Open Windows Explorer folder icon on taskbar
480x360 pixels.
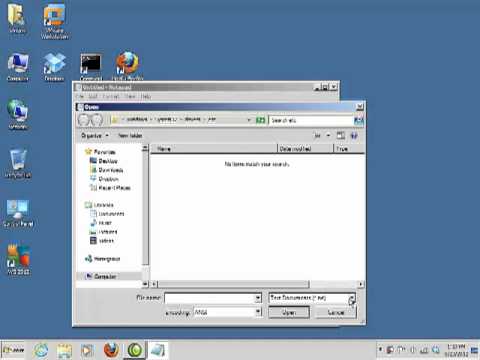[x=64, y=350]
